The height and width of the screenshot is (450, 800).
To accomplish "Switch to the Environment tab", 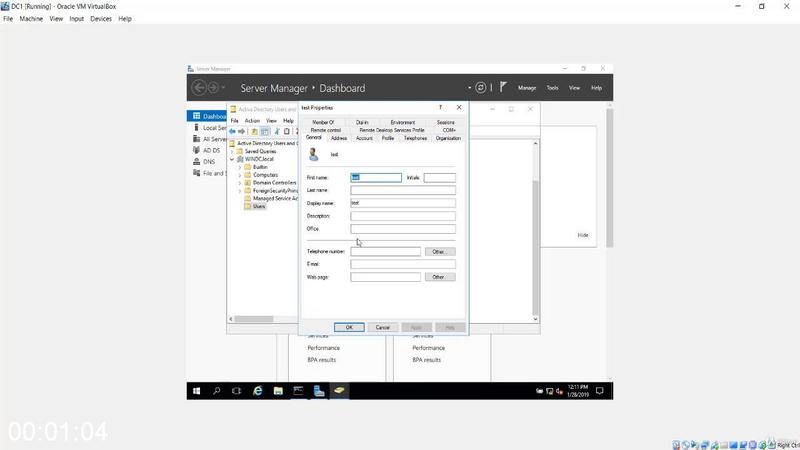I will 403,122.
